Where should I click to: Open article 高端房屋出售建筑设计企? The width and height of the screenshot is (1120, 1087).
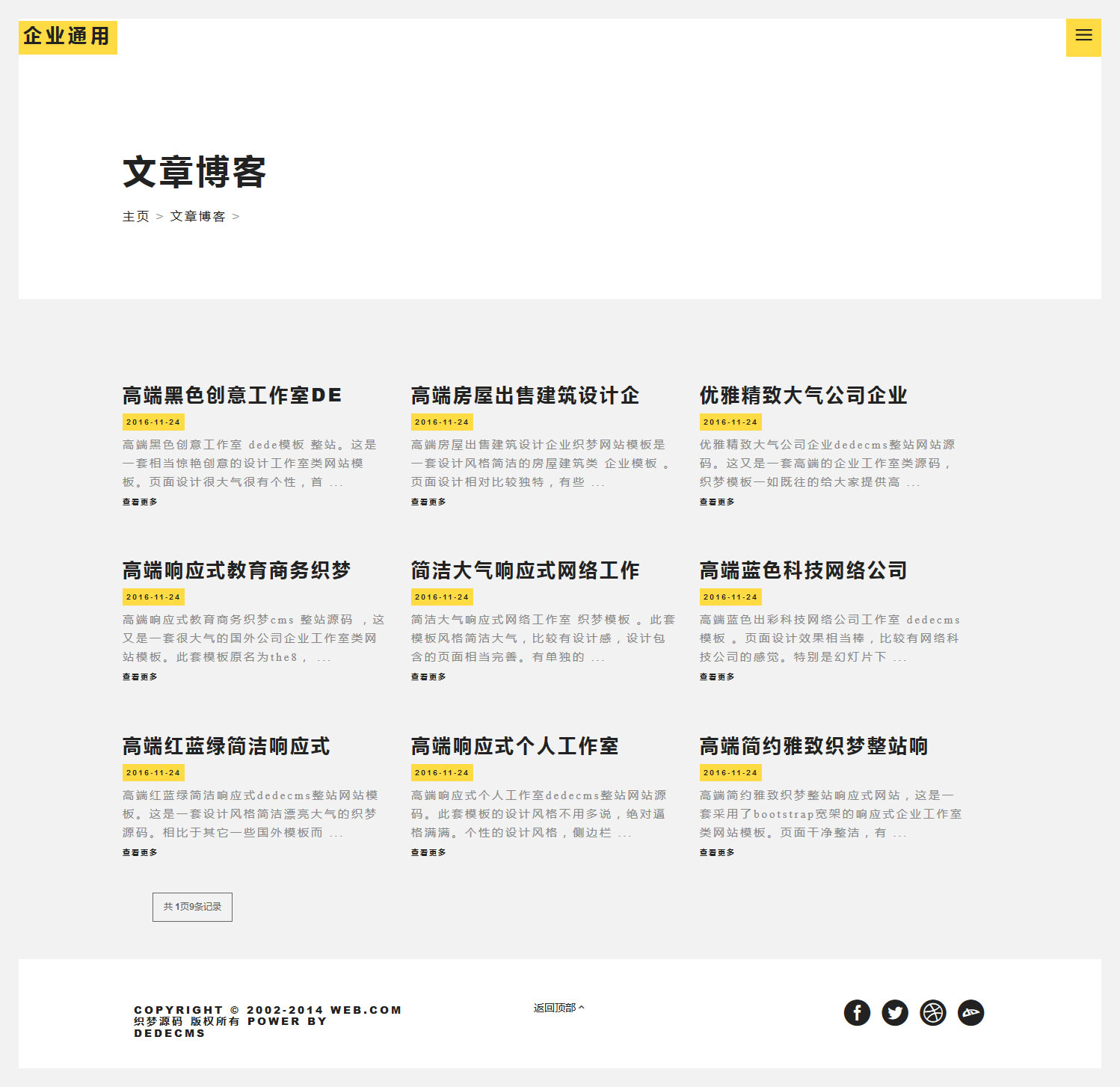525,395
